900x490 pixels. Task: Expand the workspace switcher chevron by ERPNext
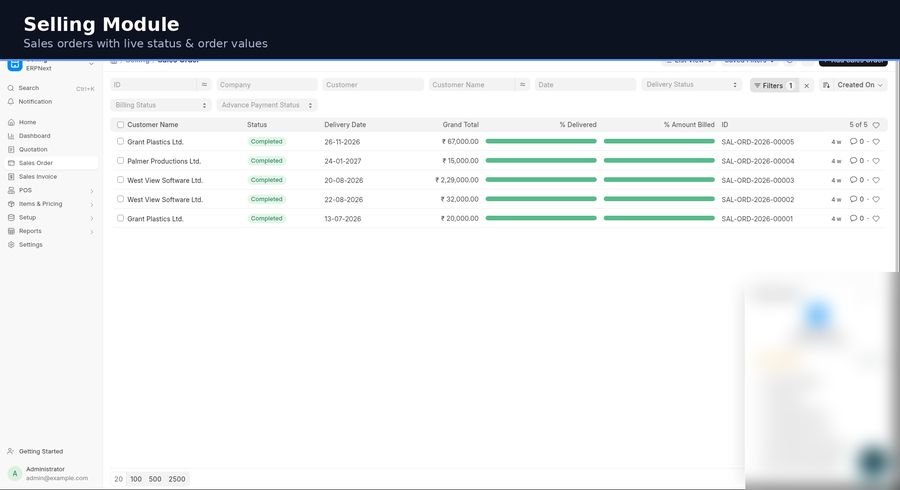[91, 64]
